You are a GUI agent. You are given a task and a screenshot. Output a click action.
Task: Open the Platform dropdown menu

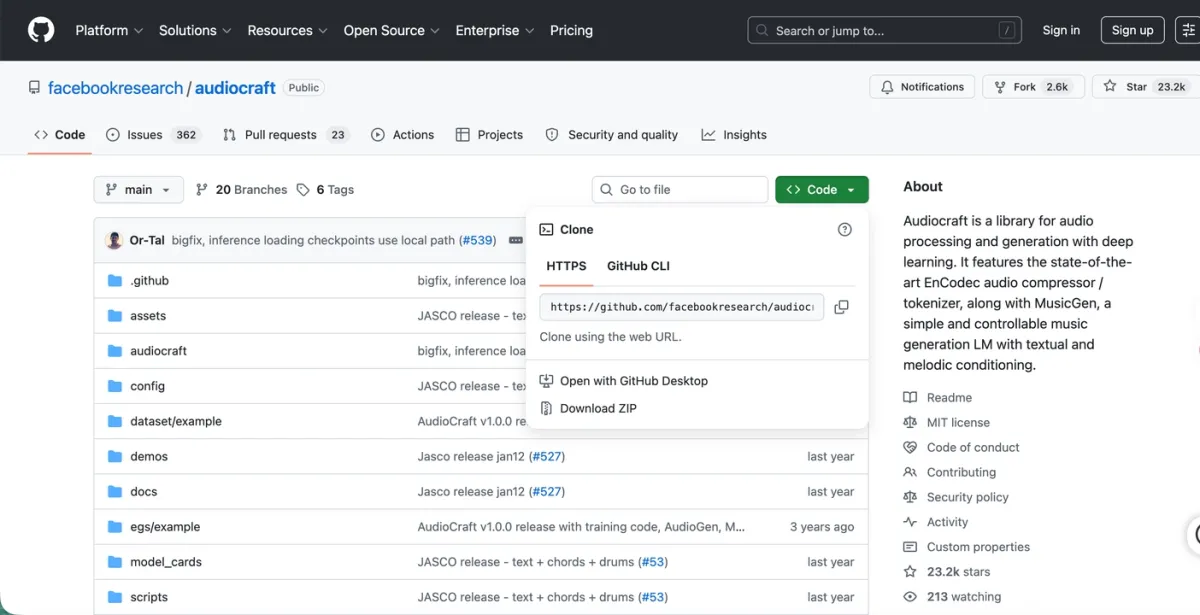pos(109,30)
